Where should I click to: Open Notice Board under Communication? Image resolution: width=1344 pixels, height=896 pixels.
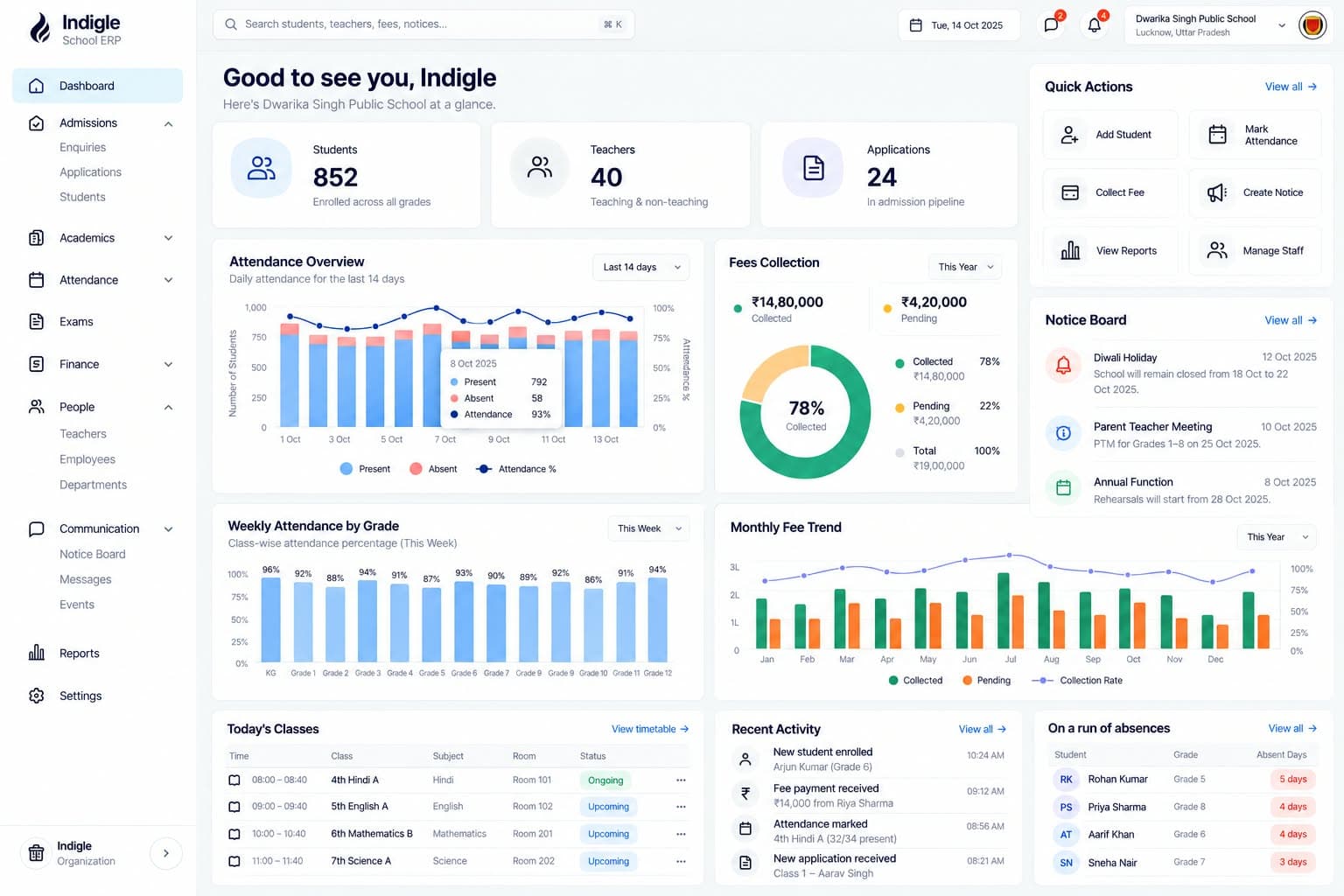click(93, 554)
